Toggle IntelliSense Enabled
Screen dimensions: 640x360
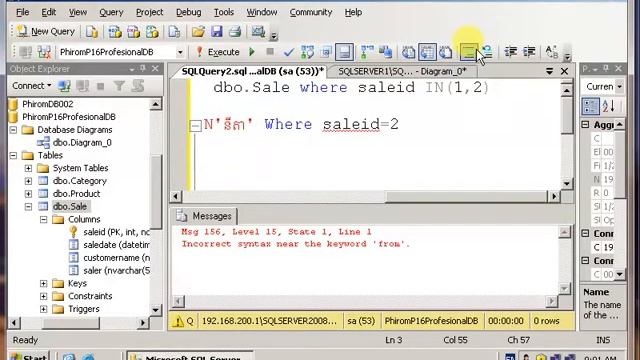344,52
